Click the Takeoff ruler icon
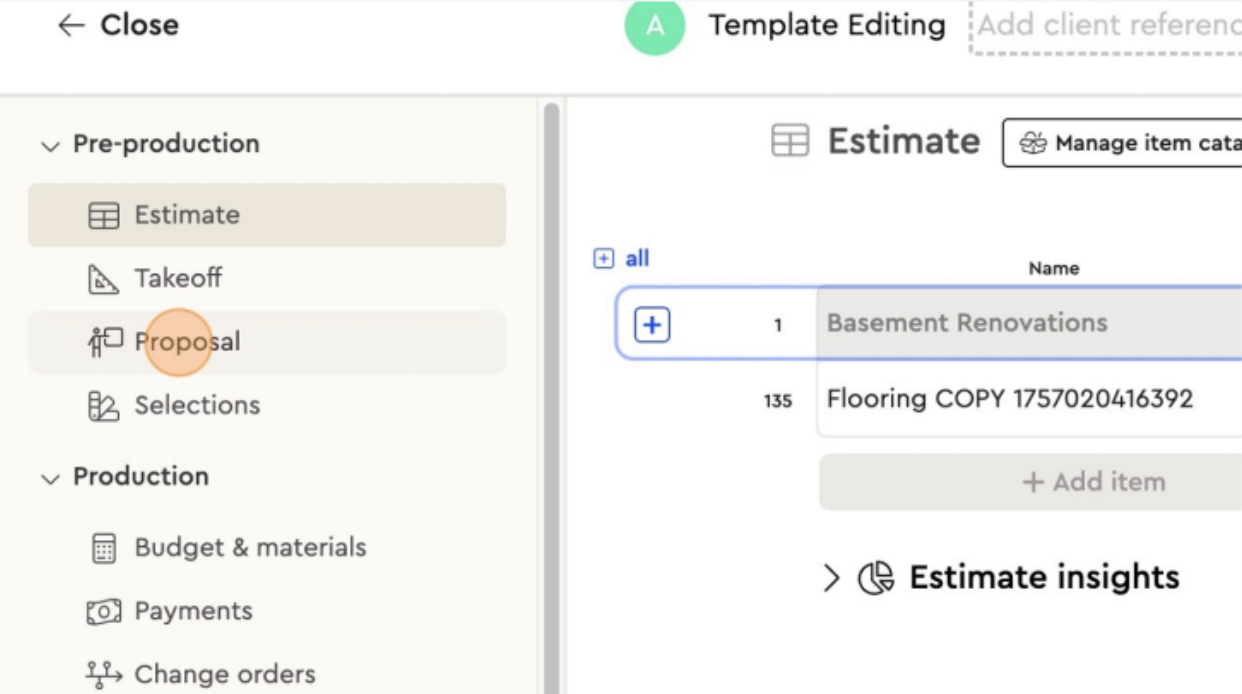 point(104,279)
